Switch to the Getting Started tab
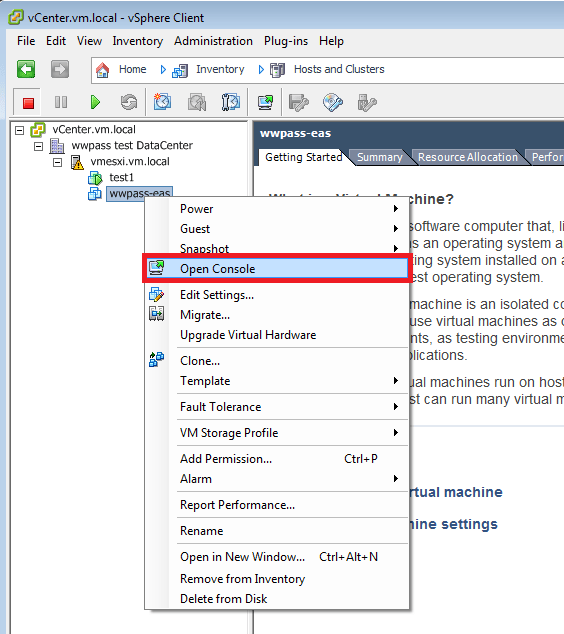The image size is (564, 634). point(304,157)
